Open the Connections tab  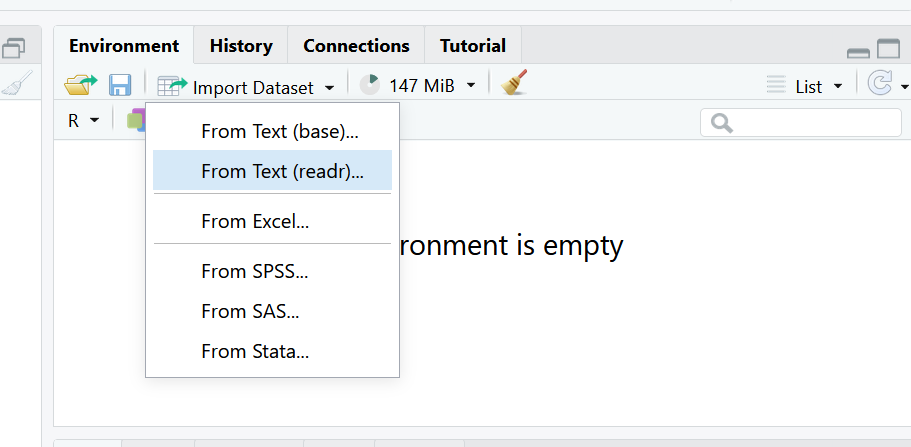(x=356, y=46)
